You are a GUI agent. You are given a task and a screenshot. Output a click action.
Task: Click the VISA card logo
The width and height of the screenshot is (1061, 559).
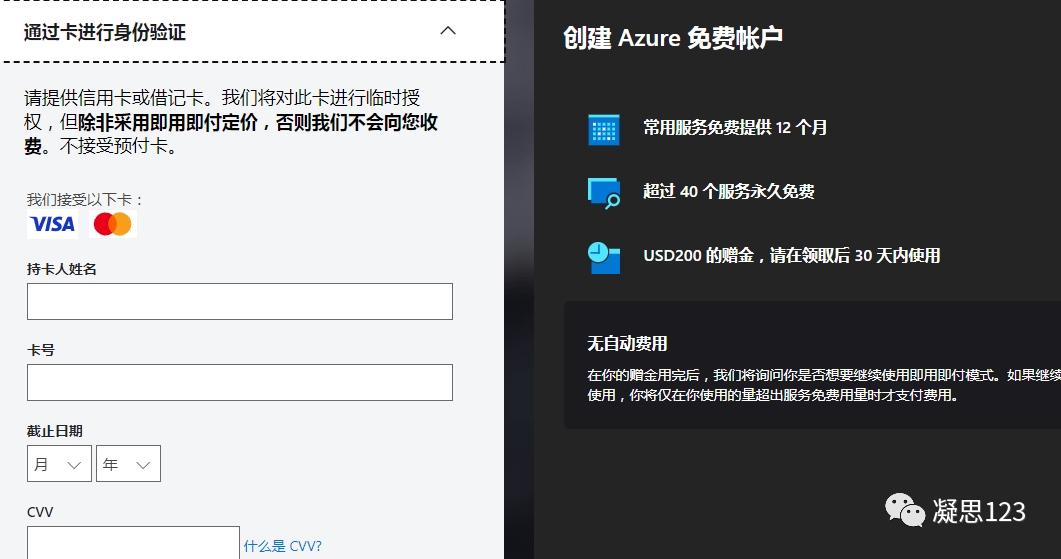click(x=53, y=224)
